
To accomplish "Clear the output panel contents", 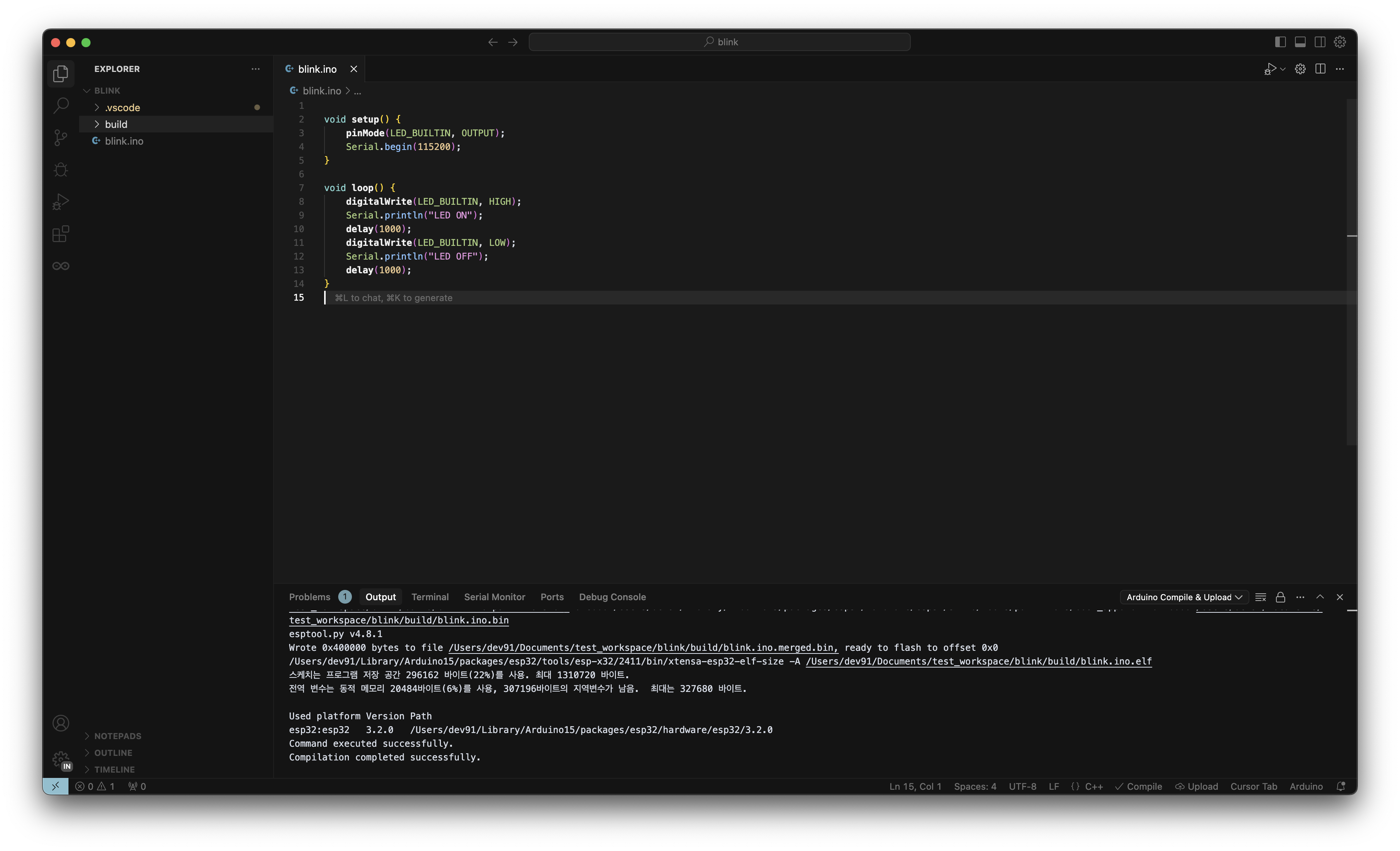I will click(1260, 597).
